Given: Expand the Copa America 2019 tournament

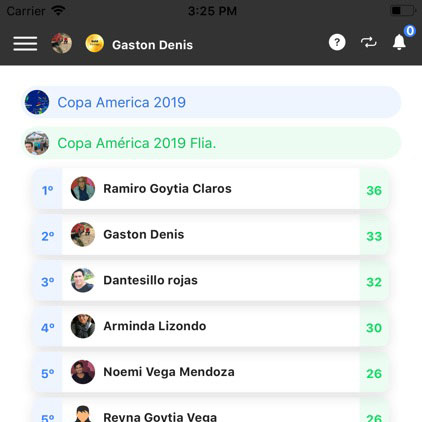Looking at the screenshot, I should tap(211, 102).
